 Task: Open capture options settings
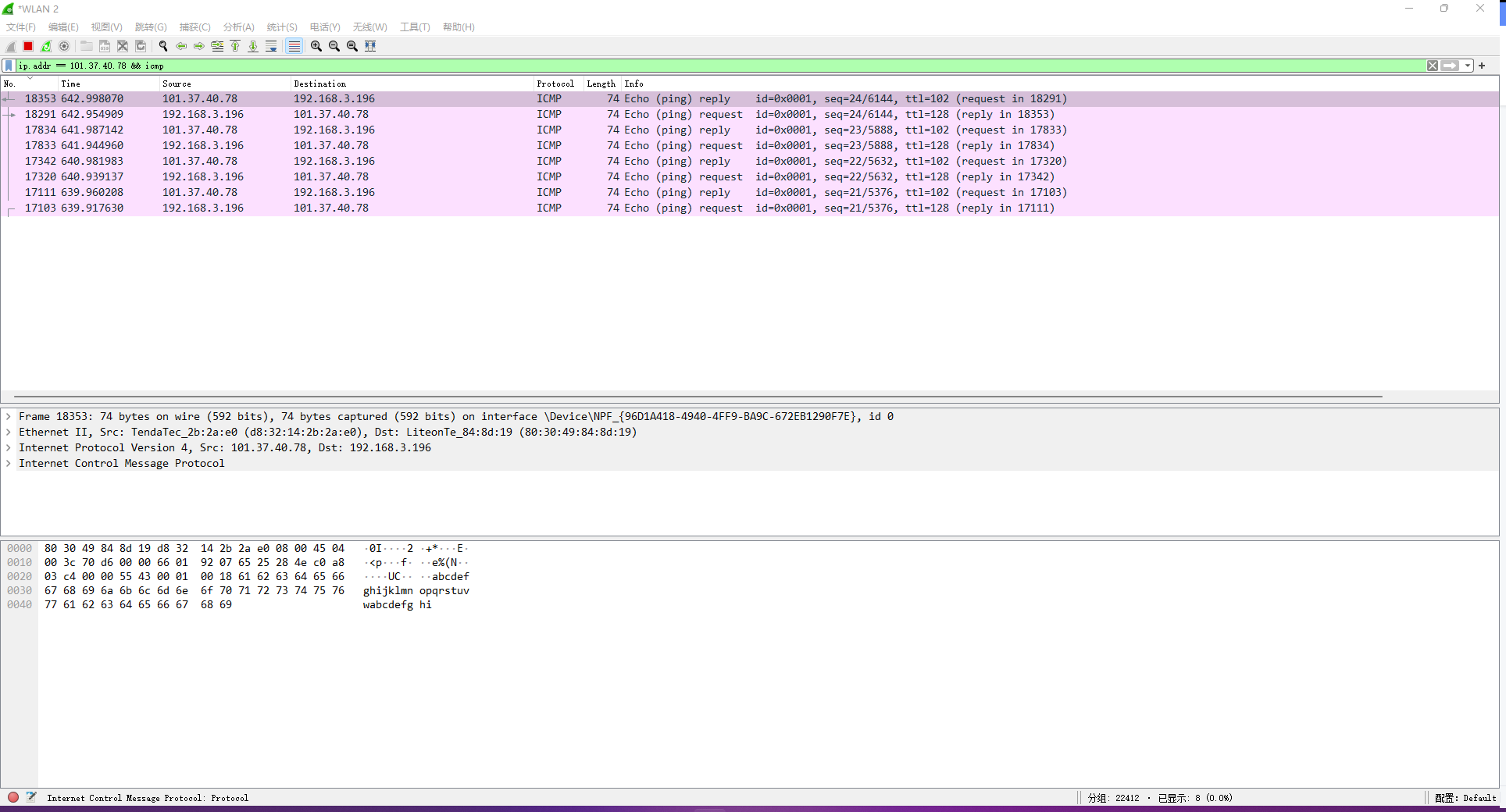(x=64, y=46)
